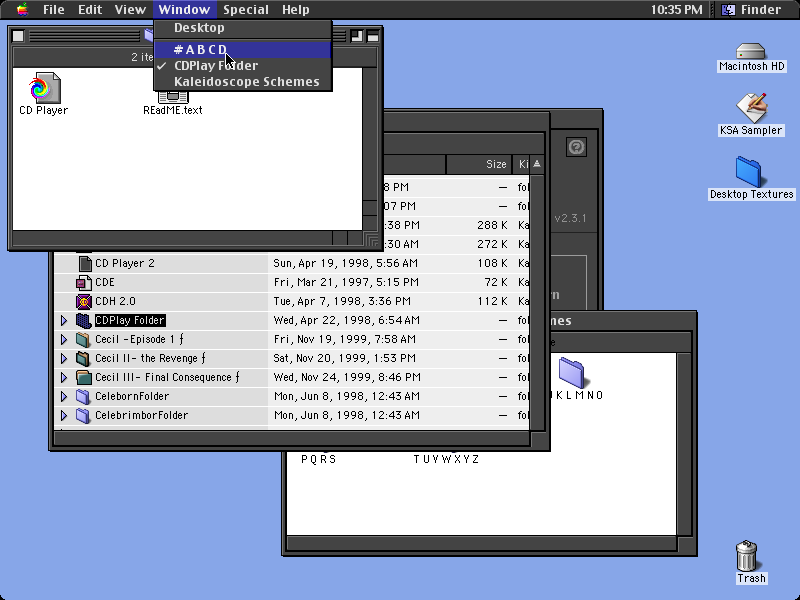
Task: Click the list window horizontal scrollbar
Action: 291,438
